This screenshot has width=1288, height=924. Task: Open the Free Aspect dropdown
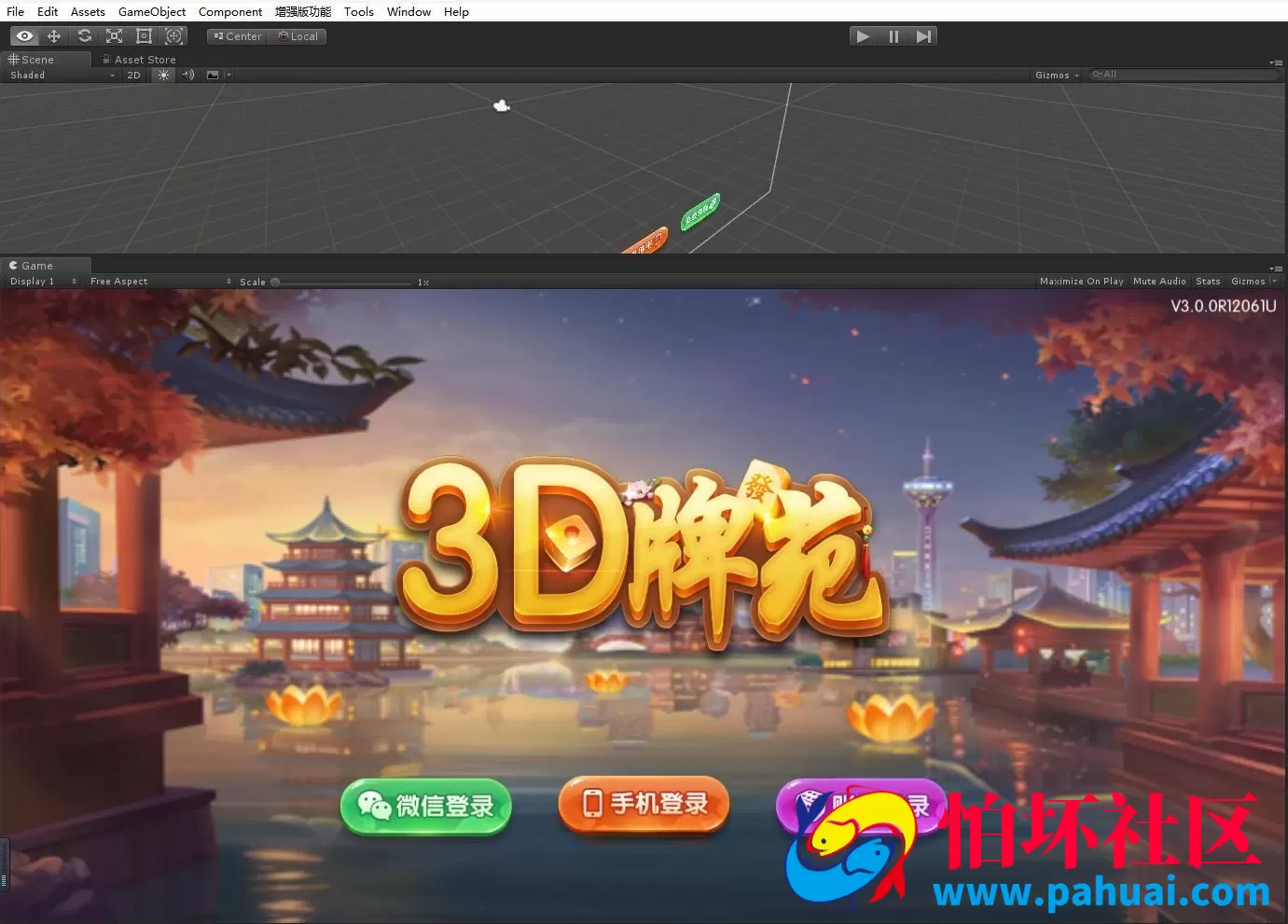(160, 281)
